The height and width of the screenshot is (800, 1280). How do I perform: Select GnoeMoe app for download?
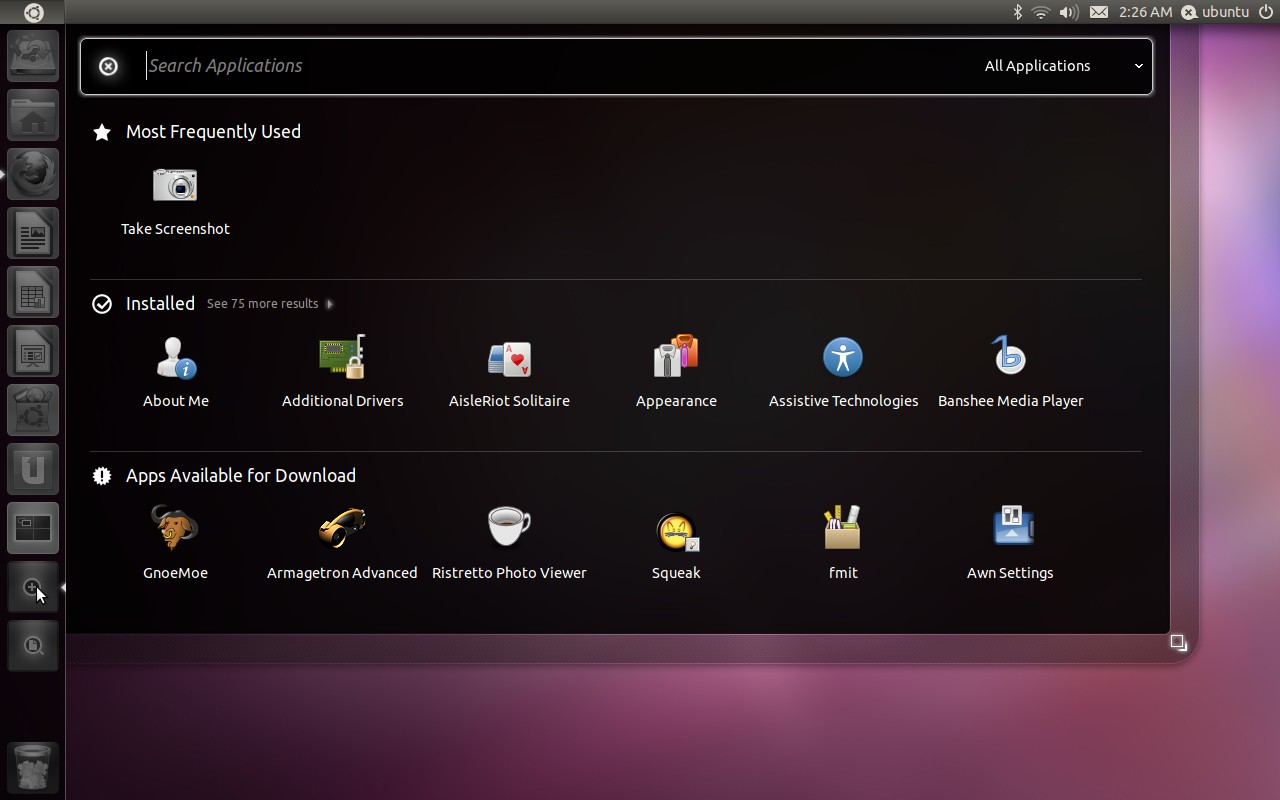tap(175, 544)
